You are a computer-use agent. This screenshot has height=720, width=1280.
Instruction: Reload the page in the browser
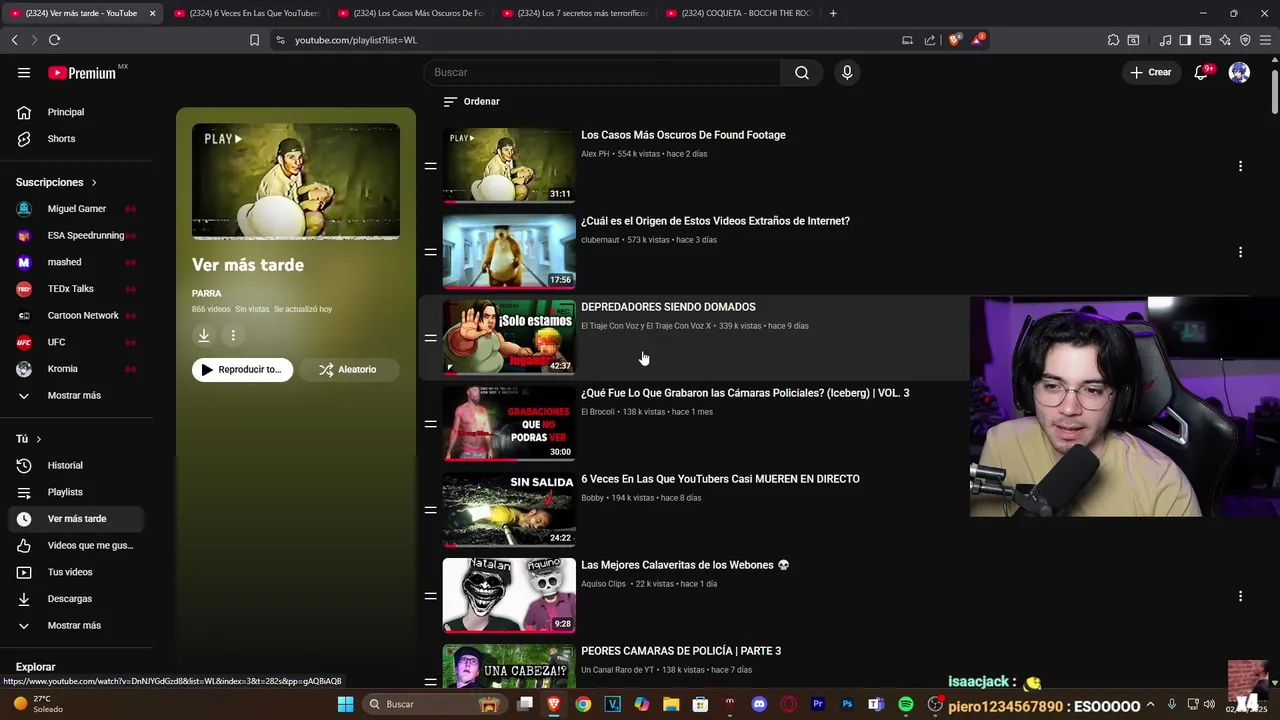(x=54, y=40)
